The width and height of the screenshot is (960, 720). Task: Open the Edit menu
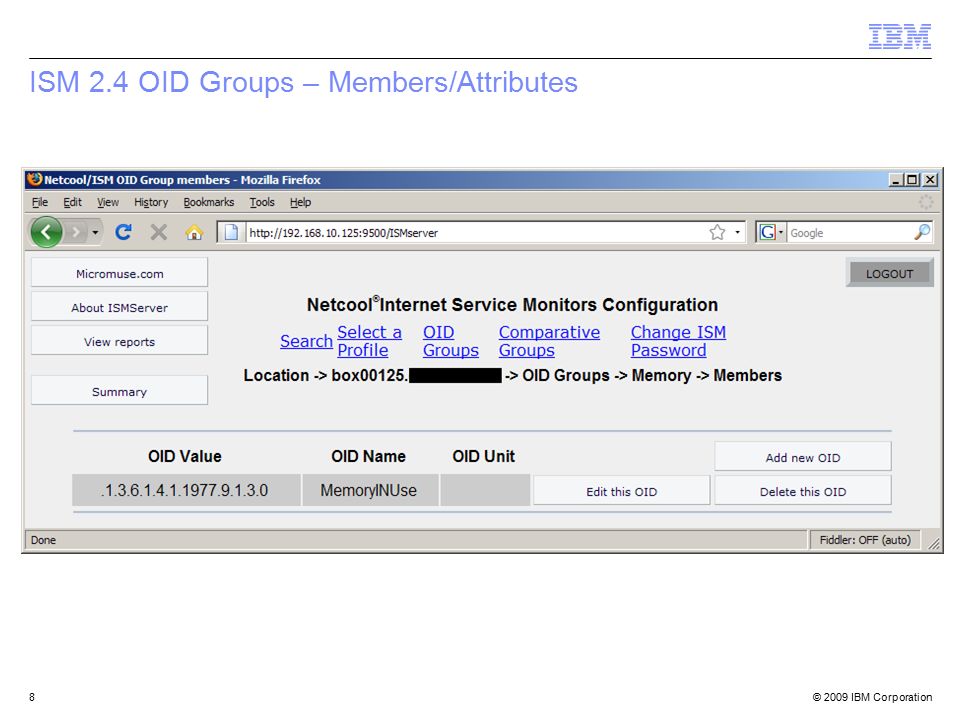(x=72, y=202)
